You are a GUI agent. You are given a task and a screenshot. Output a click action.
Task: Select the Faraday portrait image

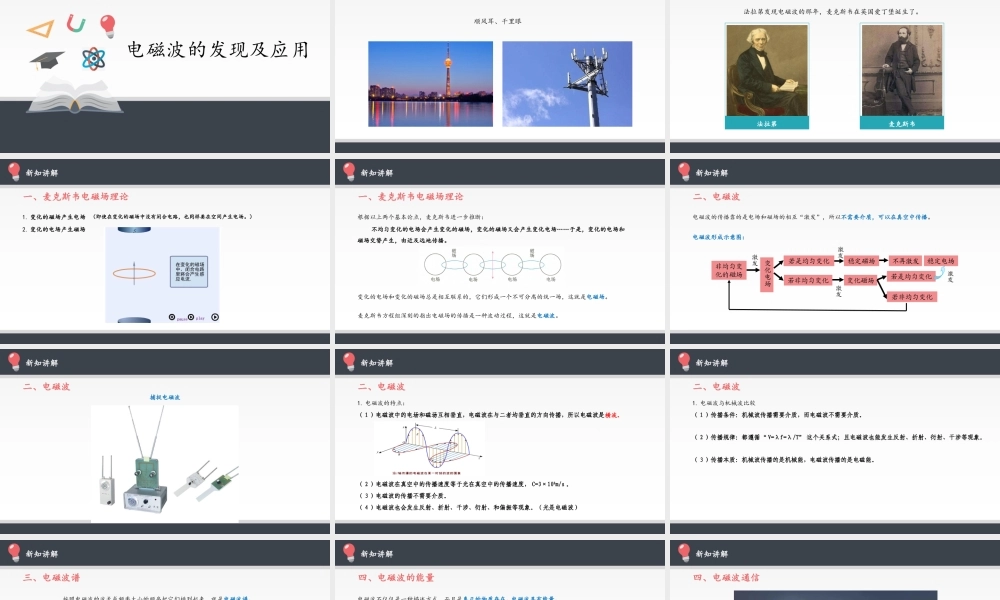[767, 70]
